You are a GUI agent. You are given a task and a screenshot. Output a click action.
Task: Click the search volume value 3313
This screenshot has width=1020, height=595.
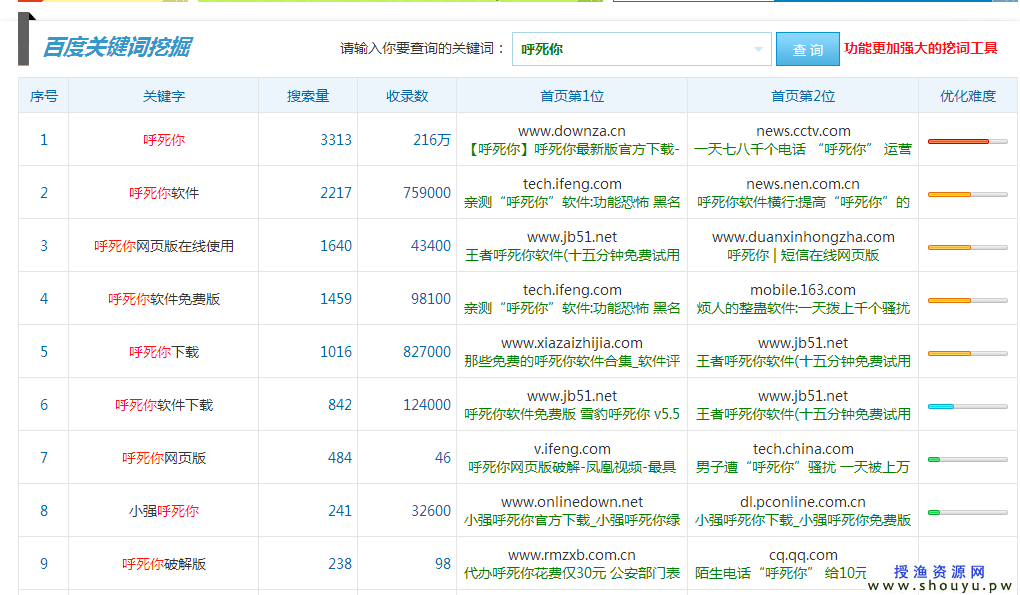(x=336, y=140)
